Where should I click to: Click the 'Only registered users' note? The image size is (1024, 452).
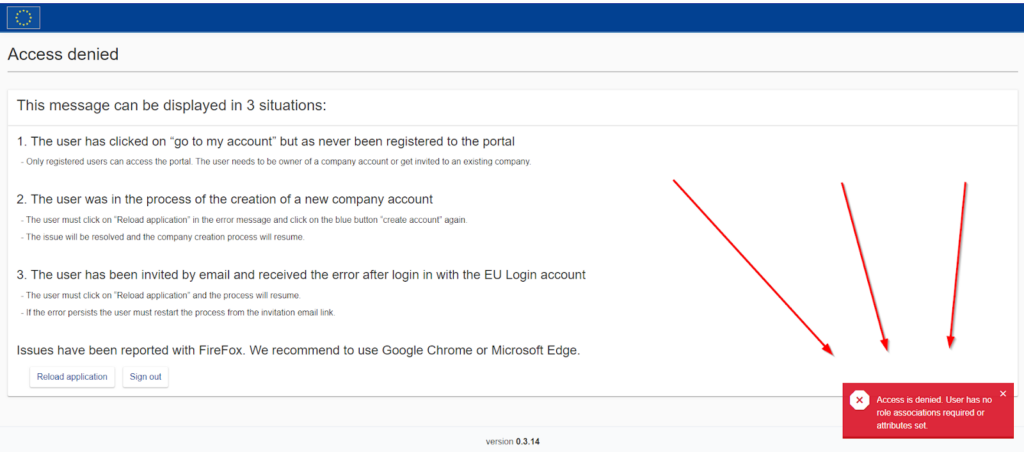(x=276, y=161)
